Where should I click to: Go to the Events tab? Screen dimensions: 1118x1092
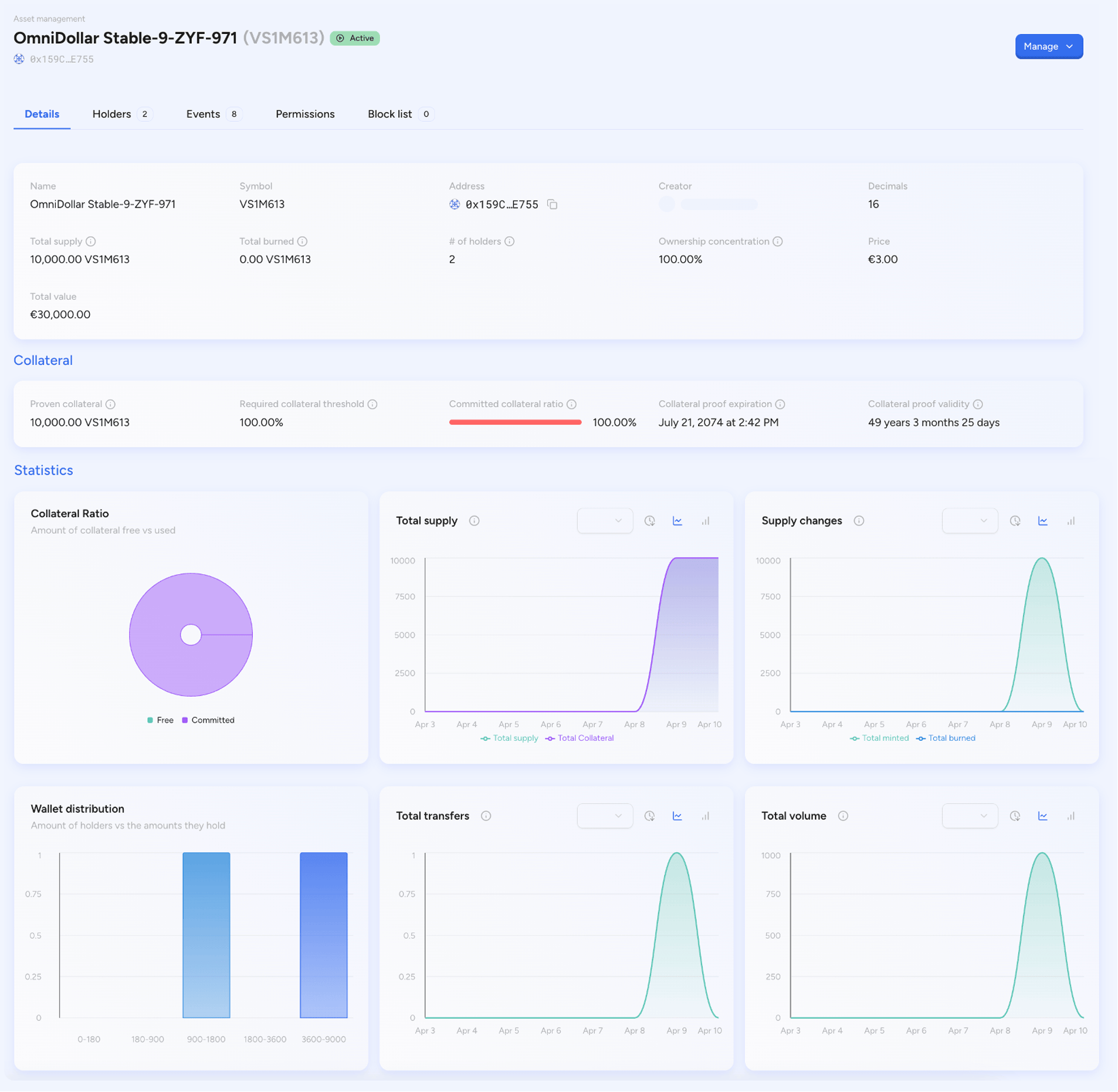(203, 114)
